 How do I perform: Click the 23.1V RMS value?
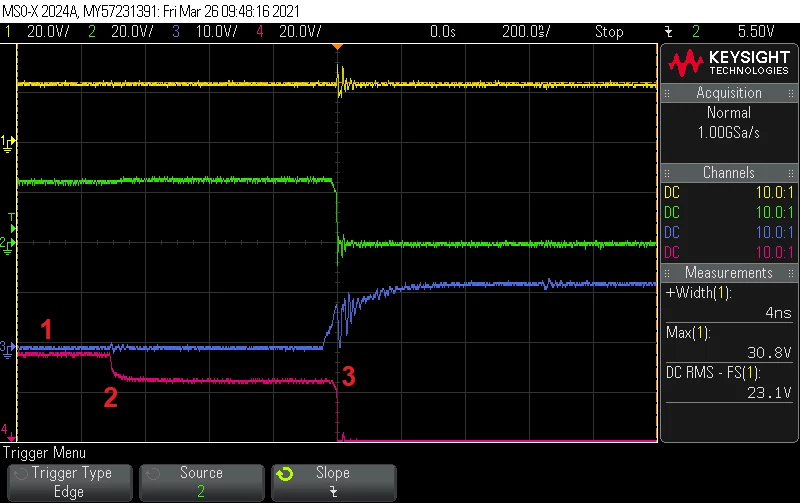click(769, 392)
